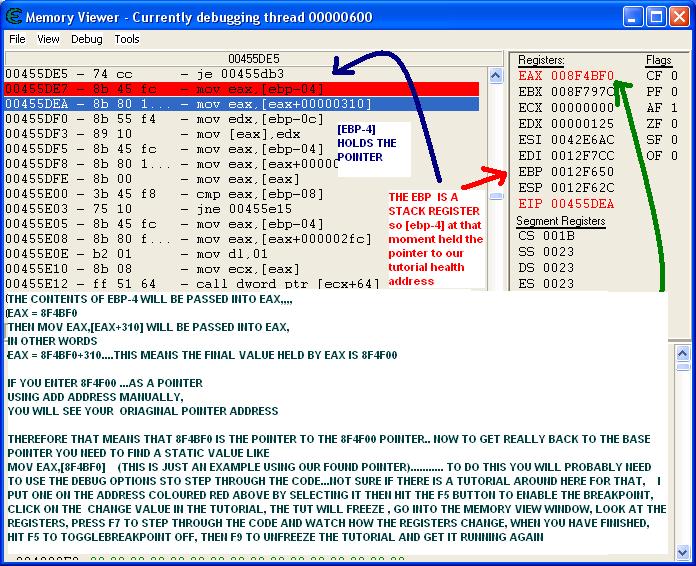
Task: Click the ES segment register 0023
Action: 546,283
